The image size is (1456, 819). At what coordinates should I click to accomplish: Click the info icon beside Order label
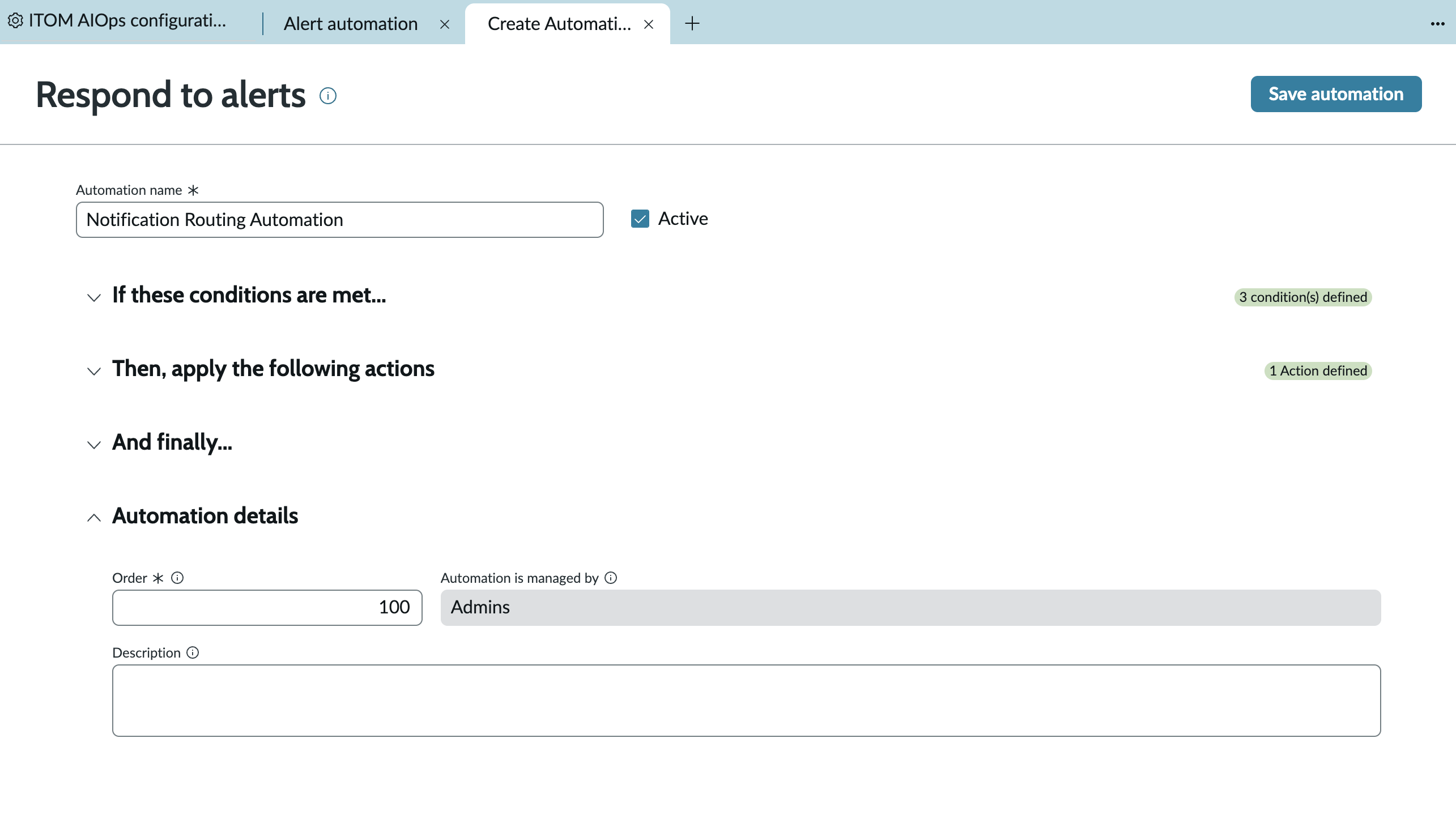(177, 578)
